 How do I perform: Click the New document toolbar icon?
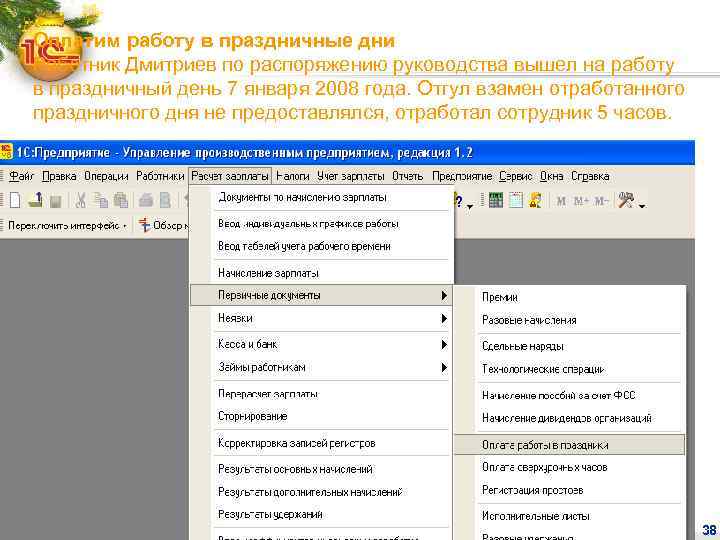[15, 201]
